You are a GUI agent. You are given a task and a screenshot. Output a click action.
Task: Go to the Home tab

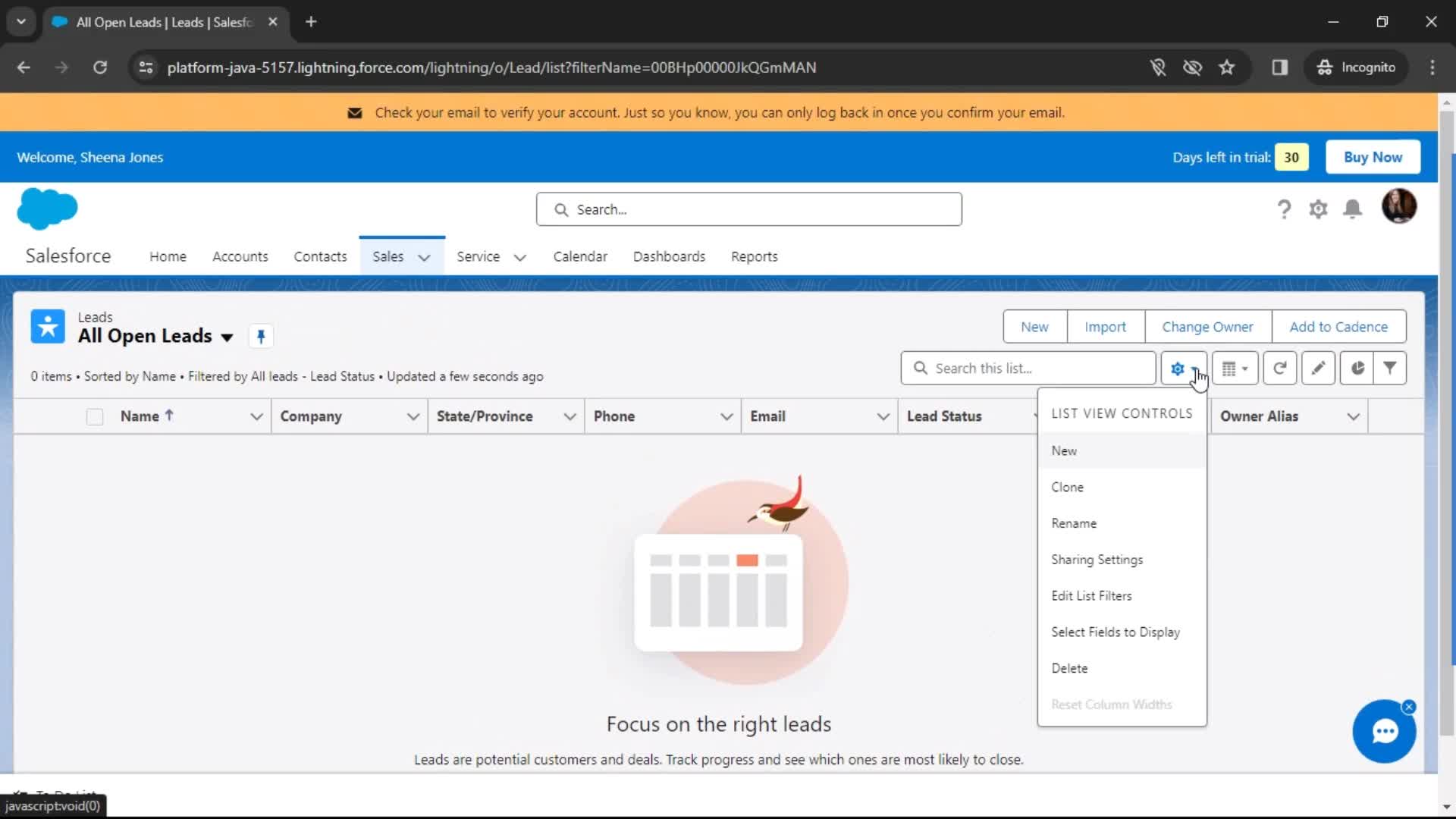click(x=168, y=256)
